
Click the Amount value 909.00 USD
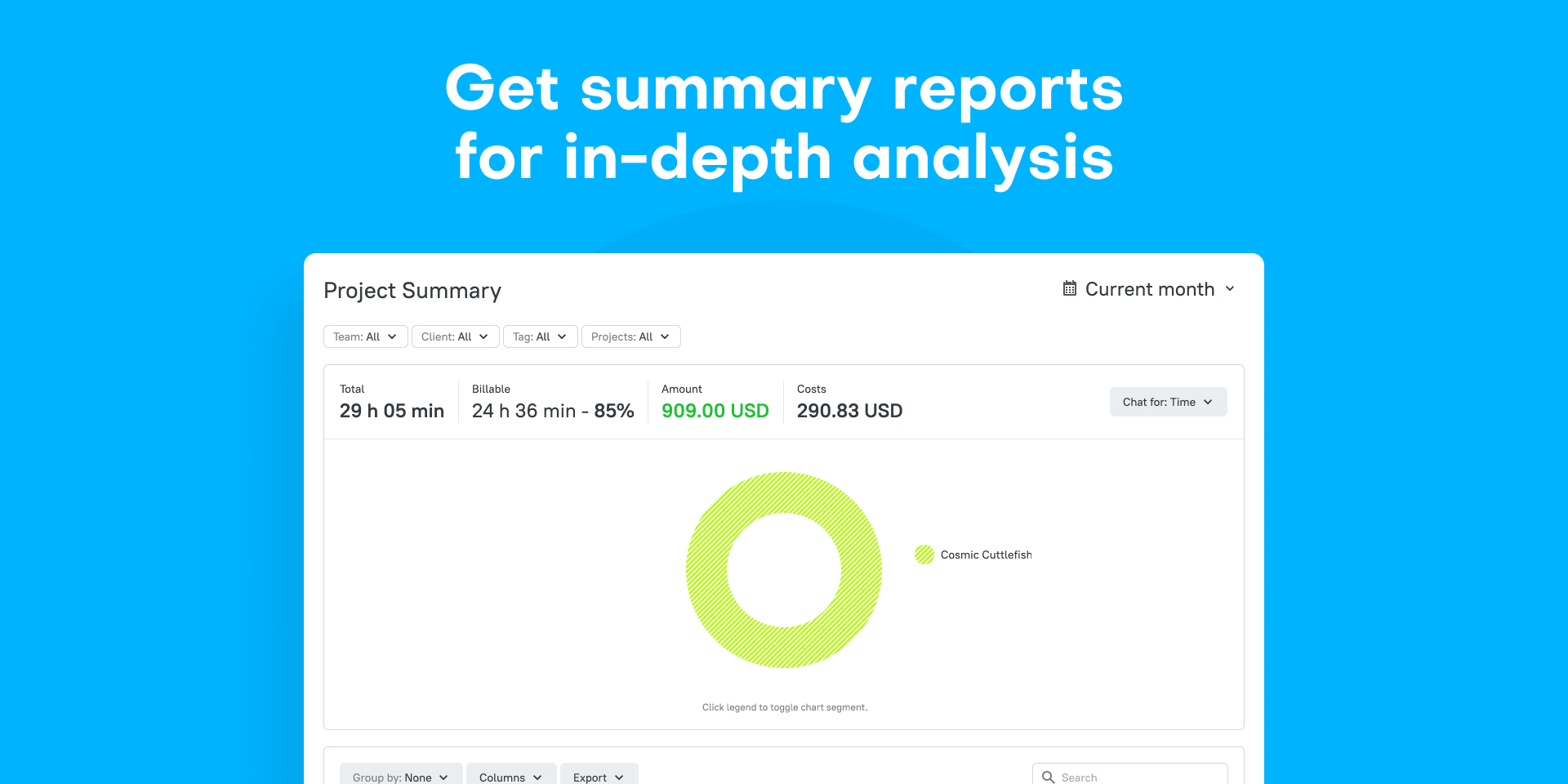tap(715, 411)
